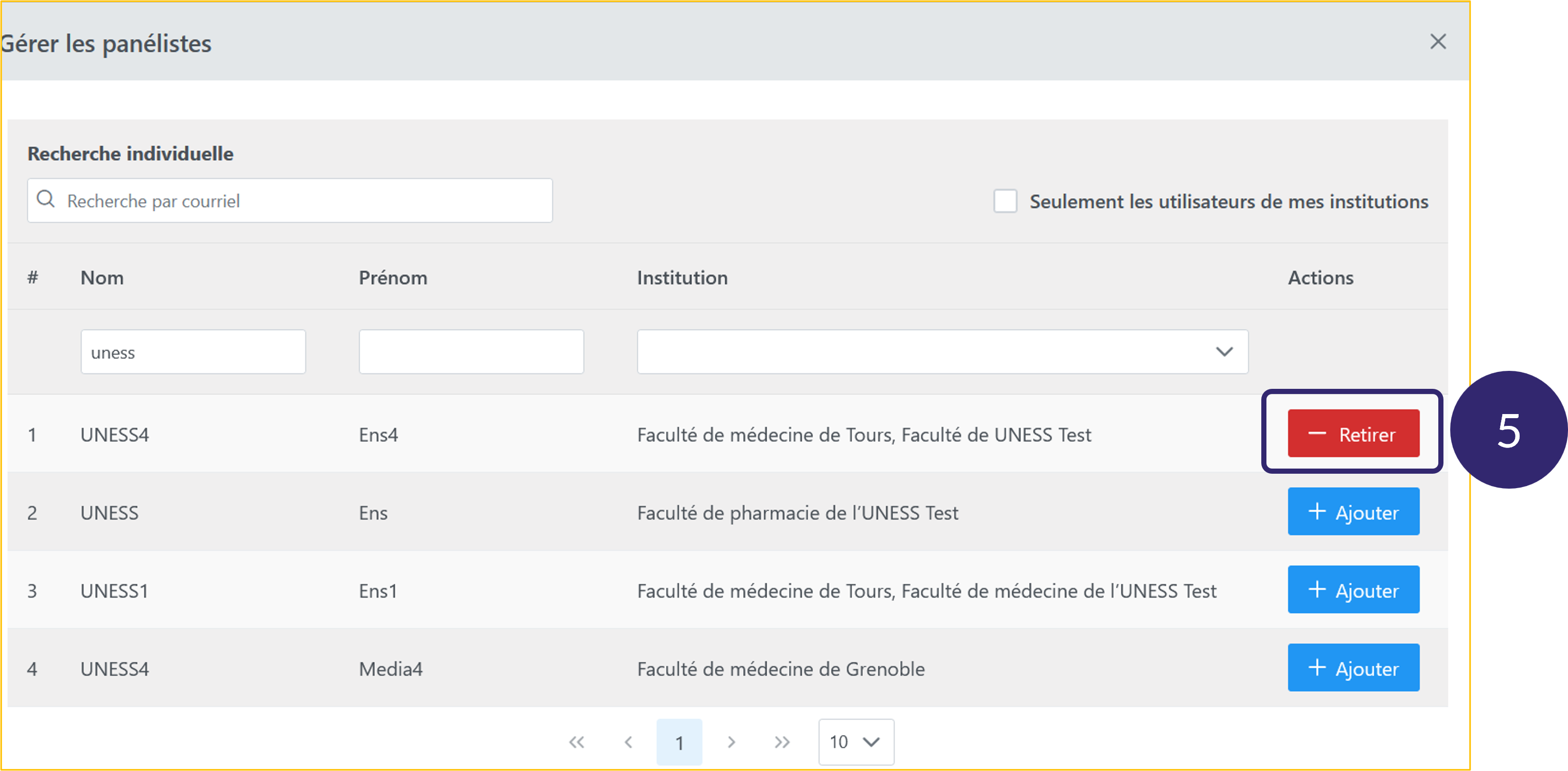Click Institution dropdown chevron arrow
This screenshot has width=1568, height=771.
point(1224,352)
